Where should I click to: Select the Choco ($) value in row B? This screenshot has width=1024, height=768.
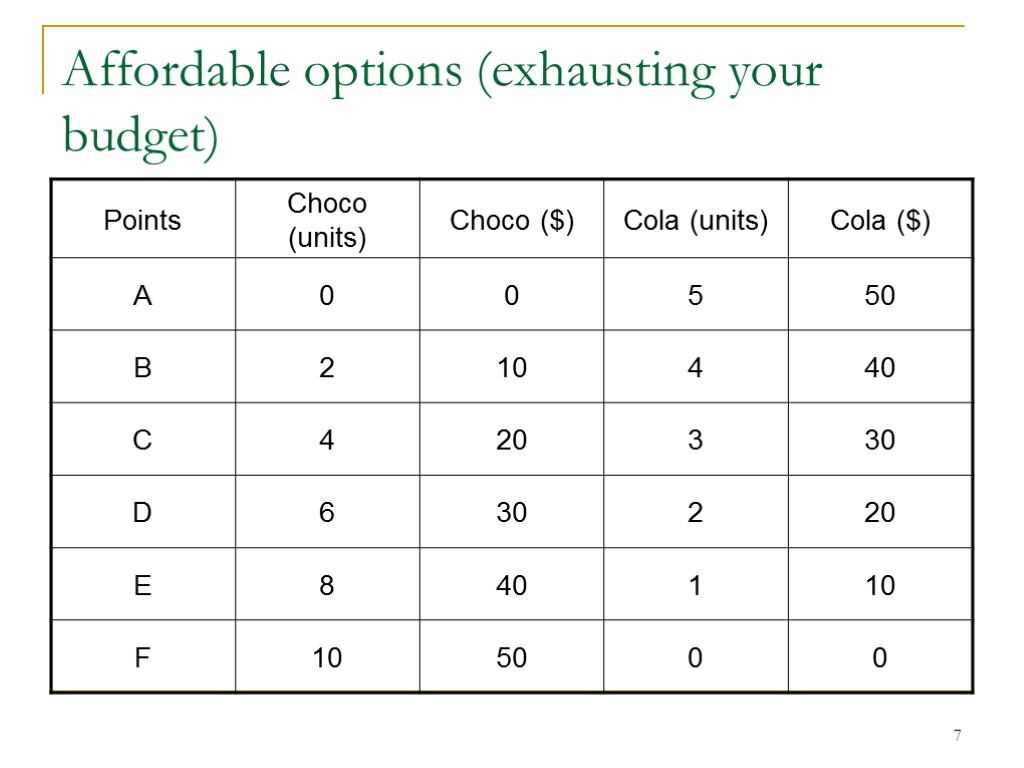point(511,368)
